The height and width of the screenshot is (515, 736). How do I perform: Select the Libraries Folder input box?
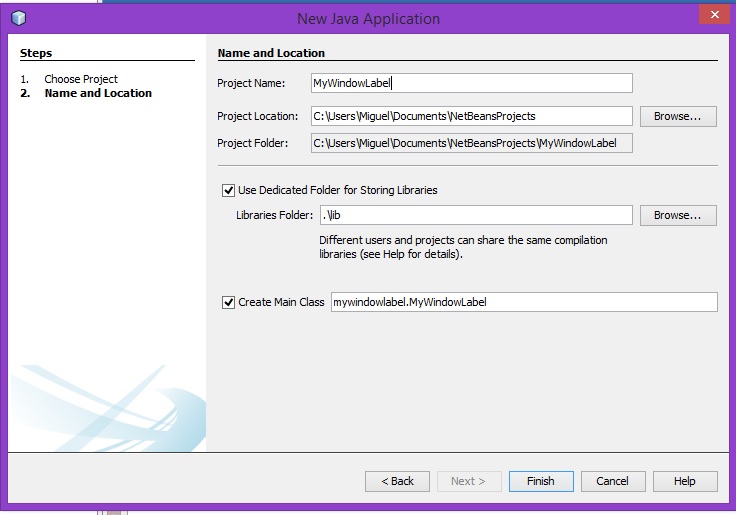point(475,215)
